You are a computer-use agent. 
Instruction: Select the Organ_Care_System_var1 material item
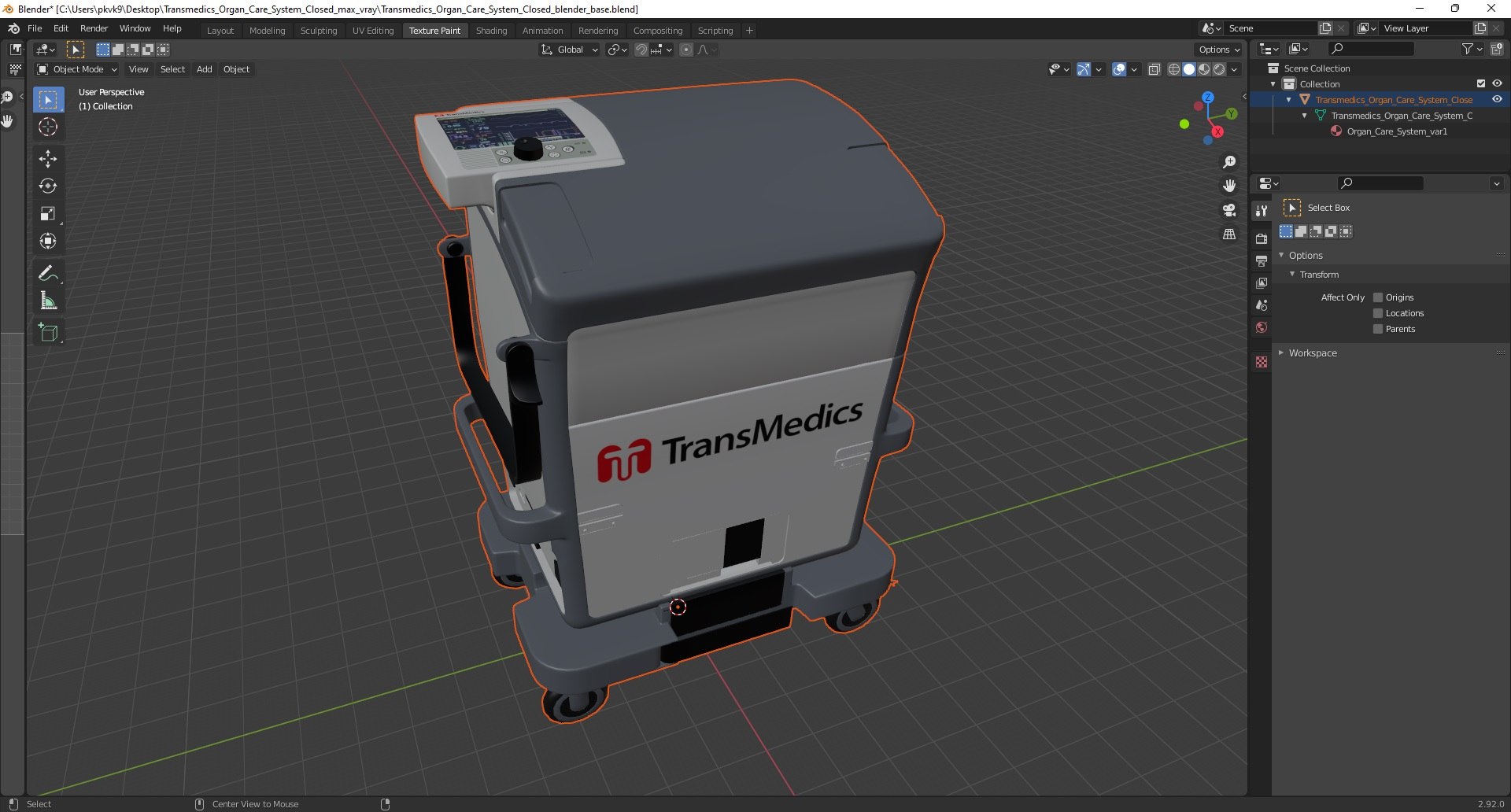click(1397, 131)
